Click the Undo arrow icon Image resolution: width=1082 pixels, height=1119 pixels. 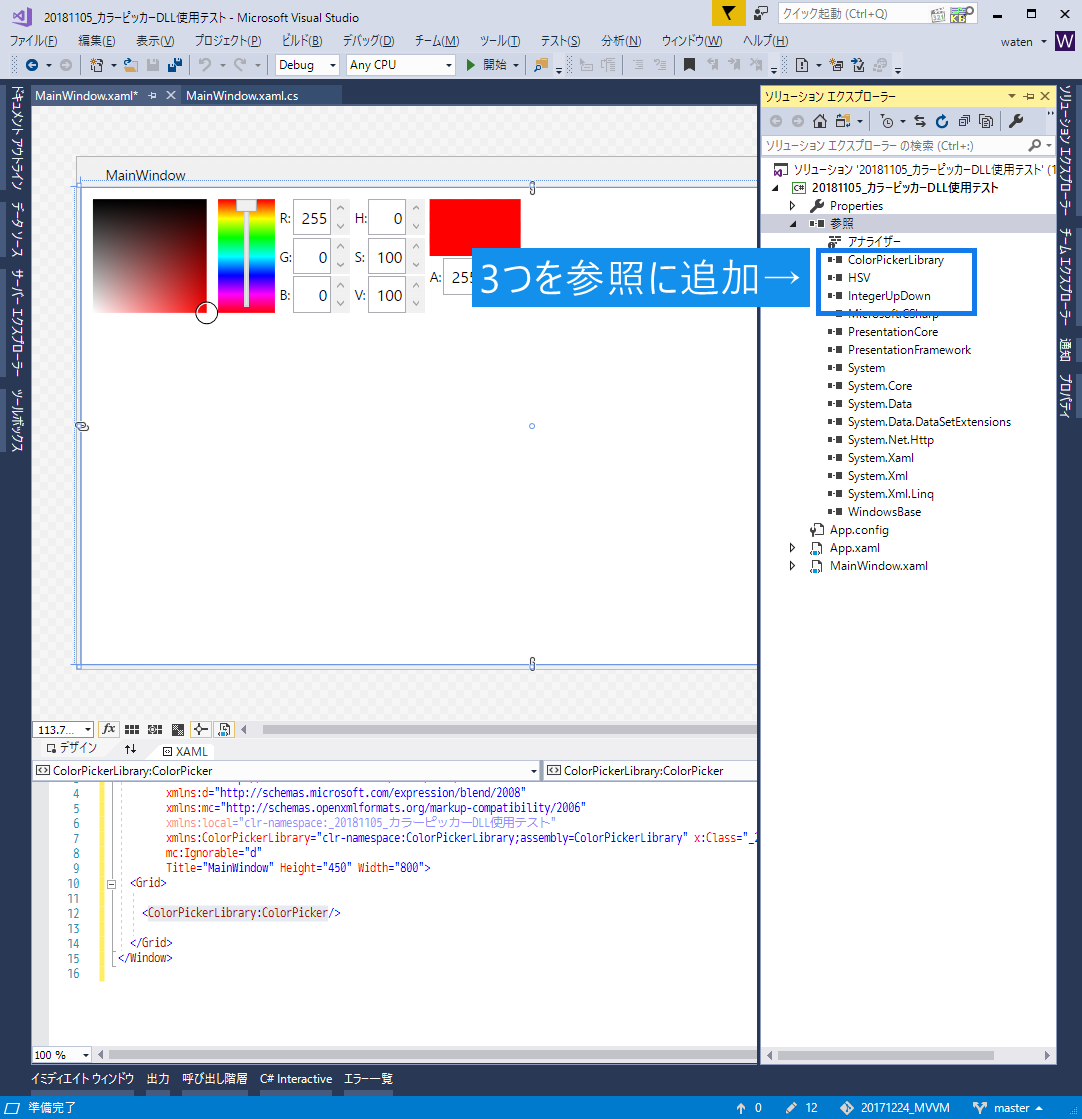point(205,65)
